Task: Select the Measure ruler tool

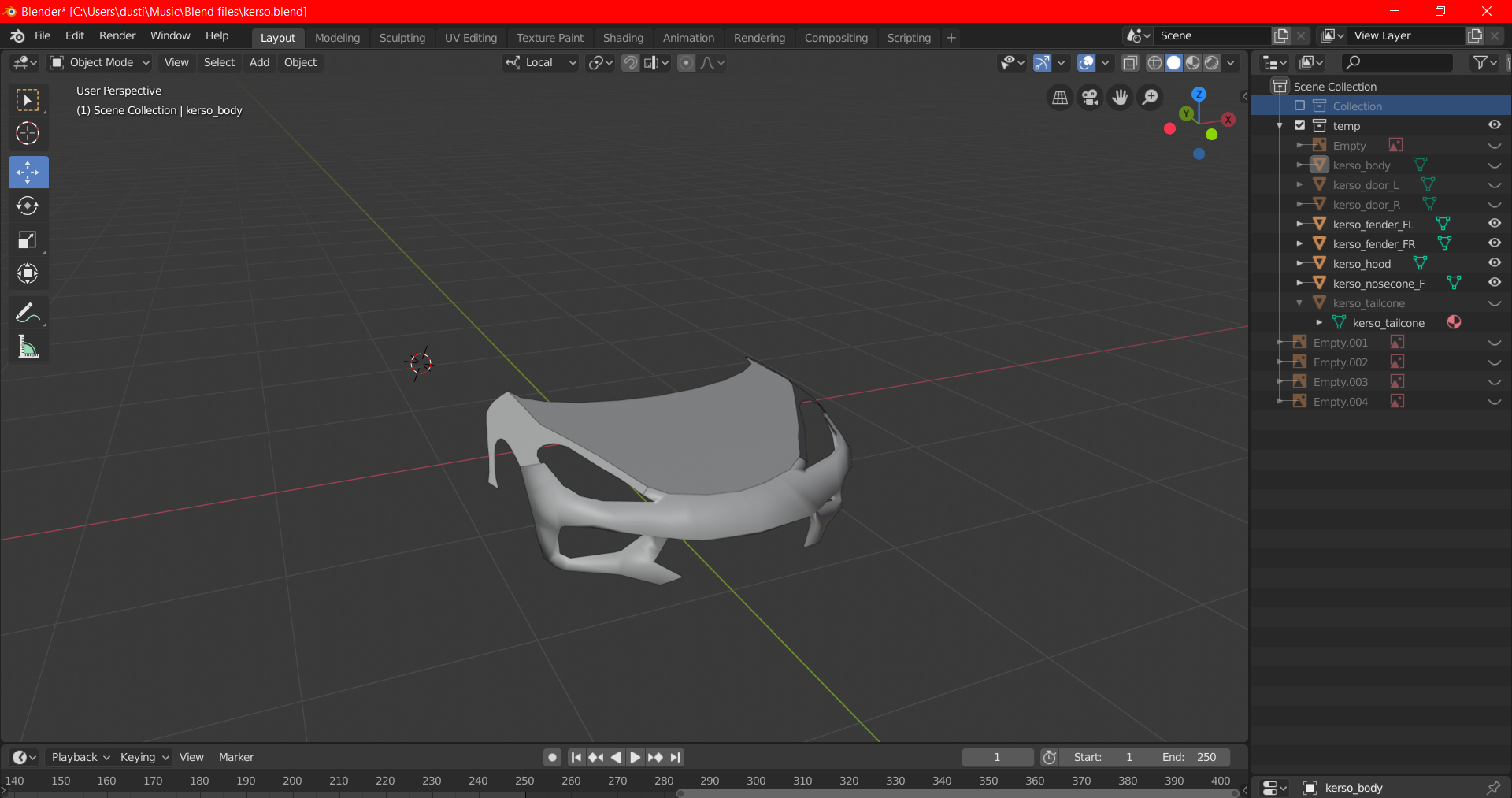Action: coord(28,347)
